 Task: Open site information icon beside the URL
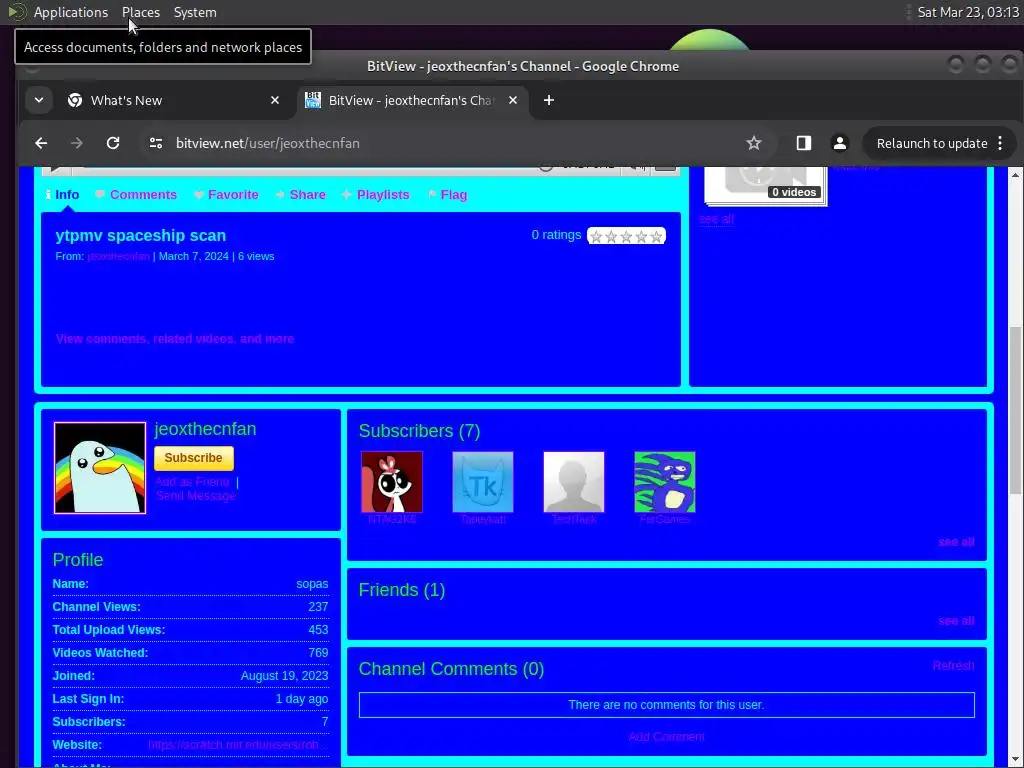coord(155,143)
